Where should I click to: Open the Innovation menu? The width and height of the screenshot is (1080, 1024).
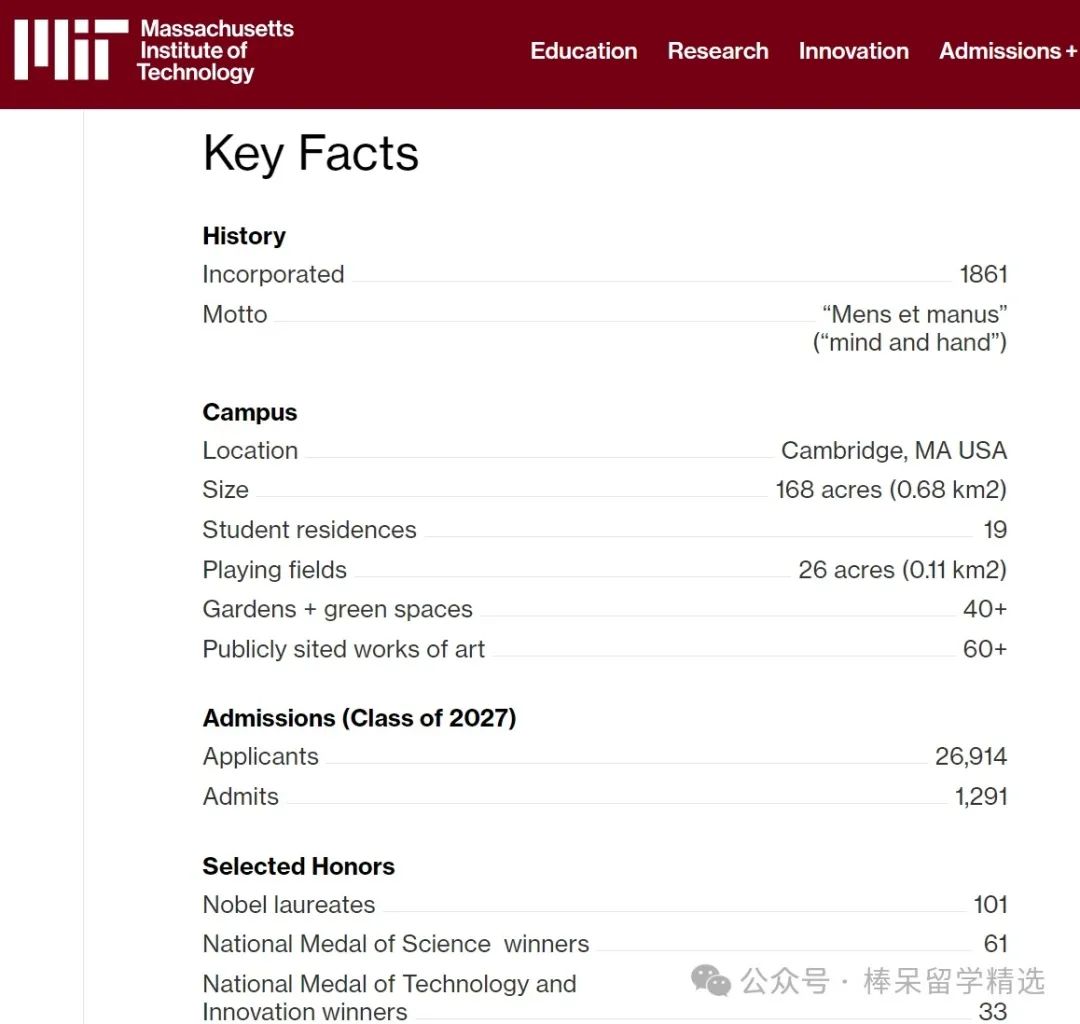pyautogui.click(x=853, y=51)
